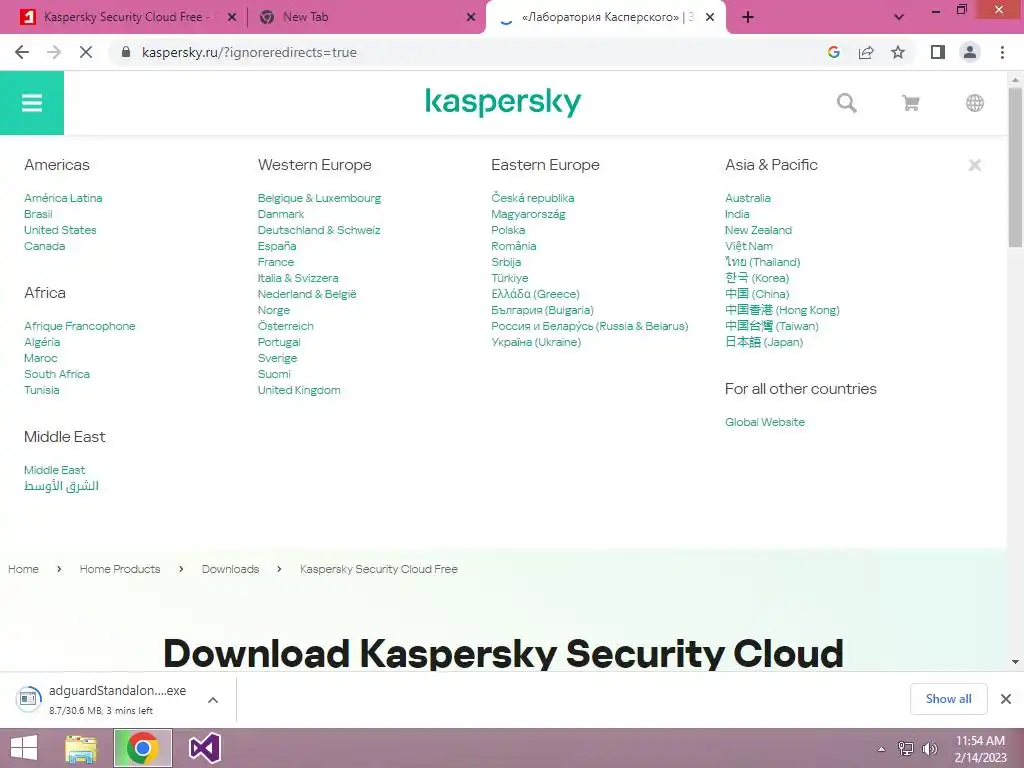1024x768 pixels.
Task: Open the shopping cart icon
Action: coord(910,103)
